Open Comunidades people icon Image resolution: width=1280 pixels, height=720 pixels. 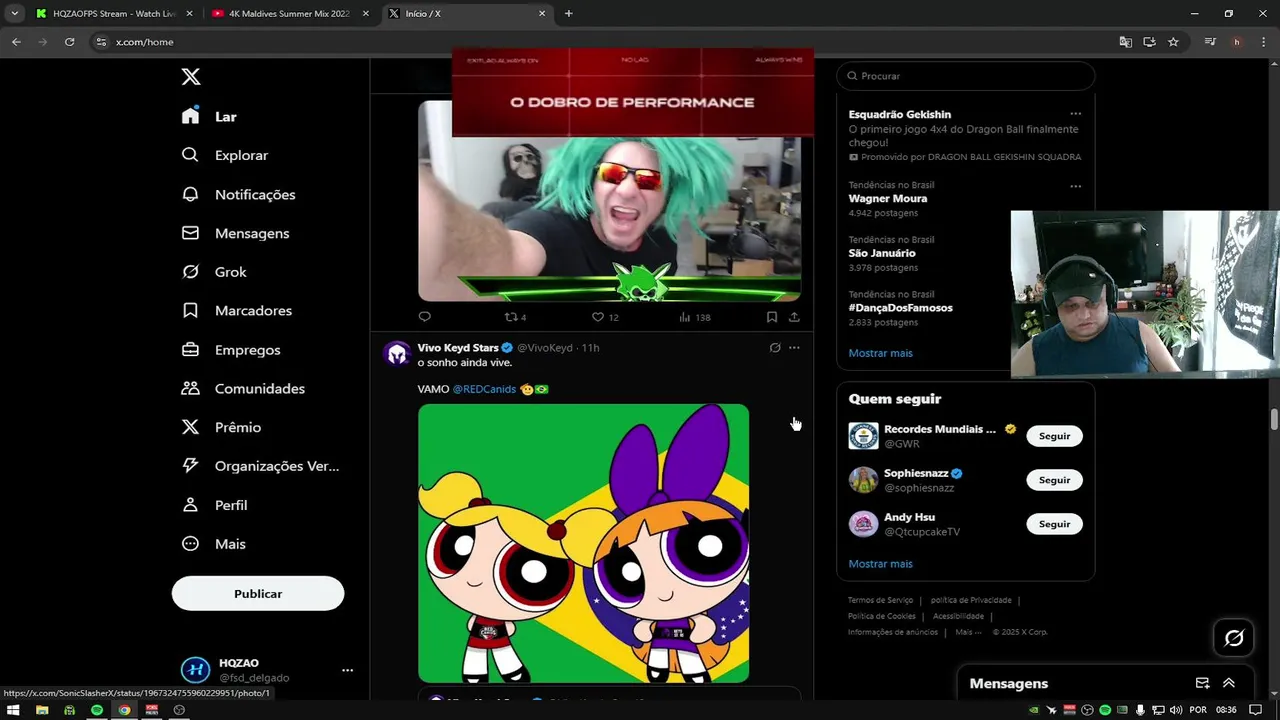[x=190, y=388]
